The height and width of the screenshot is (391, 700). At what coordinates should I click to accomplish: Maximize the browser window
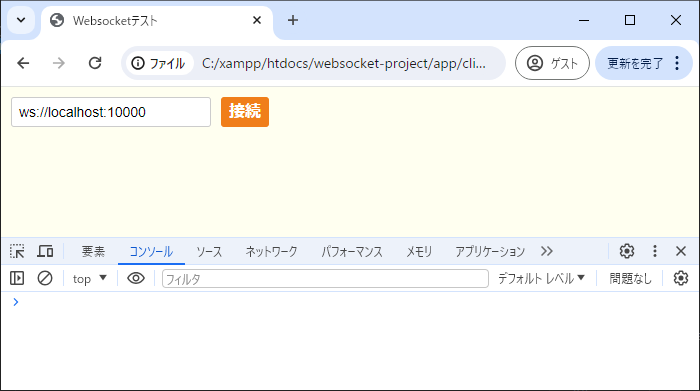630,20
